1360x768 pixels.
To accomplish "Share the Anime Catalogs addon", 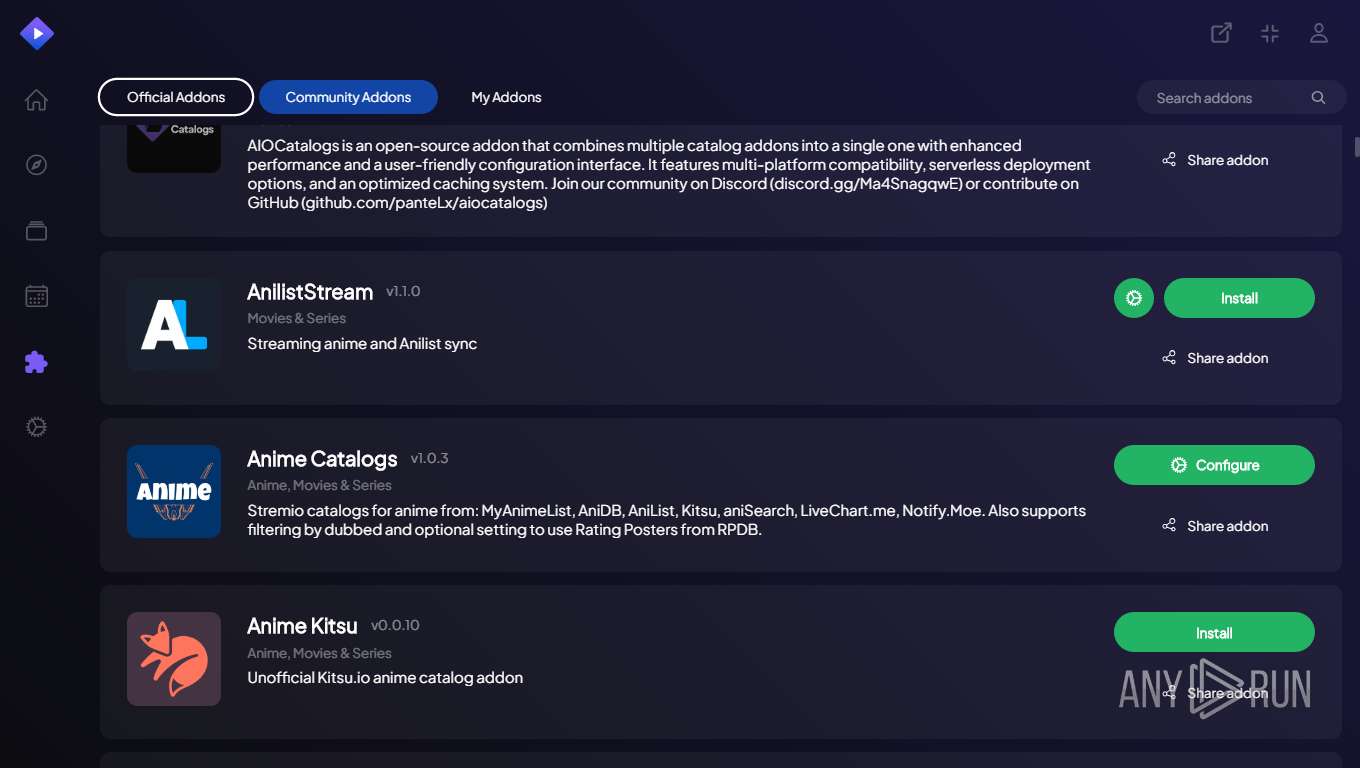I will [x=1214, y=526].
